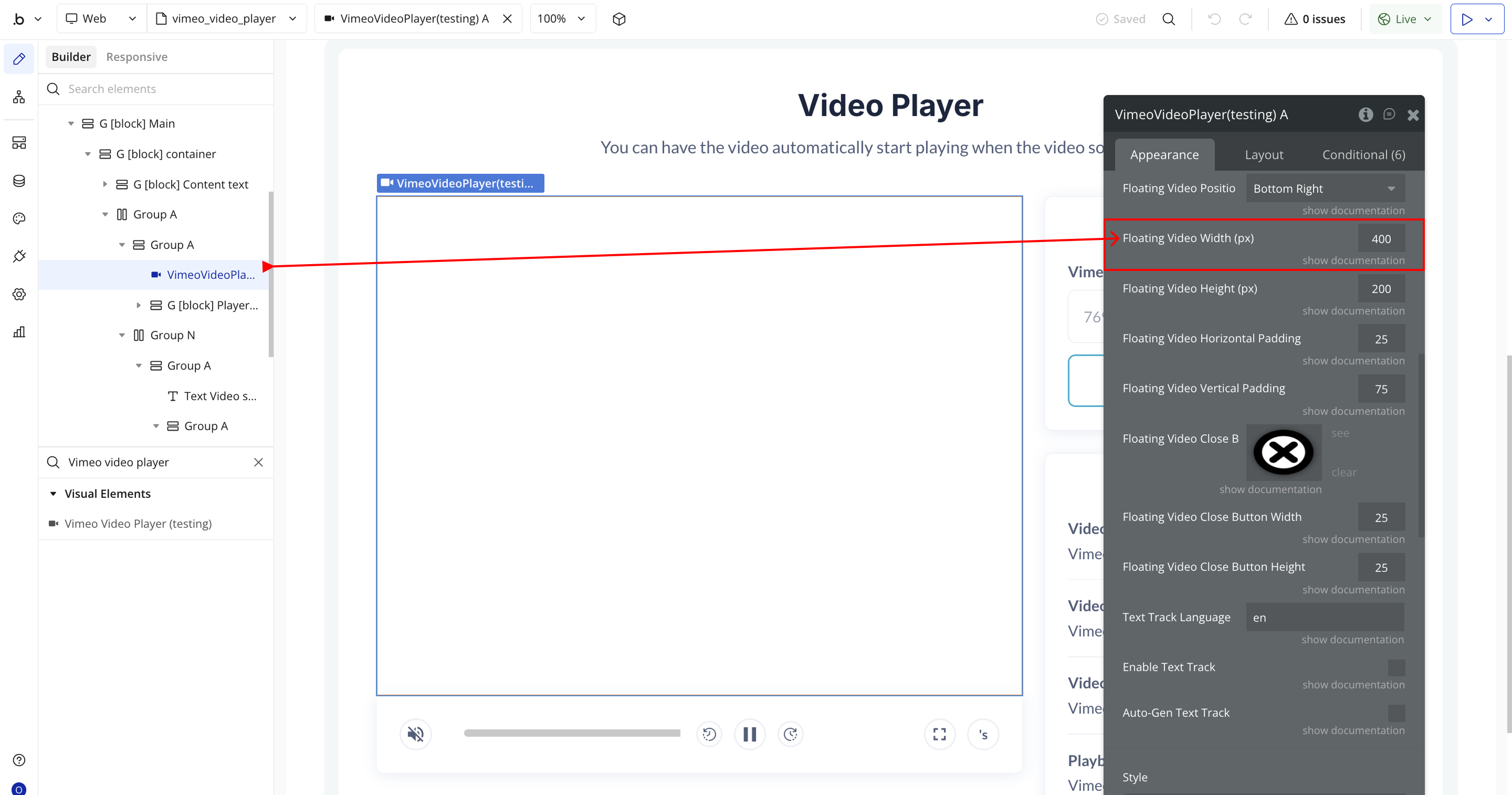This screenshot has height=795, width=1512.
Task: Open the Data tab in the sidebar
Action: pos(19,181)
